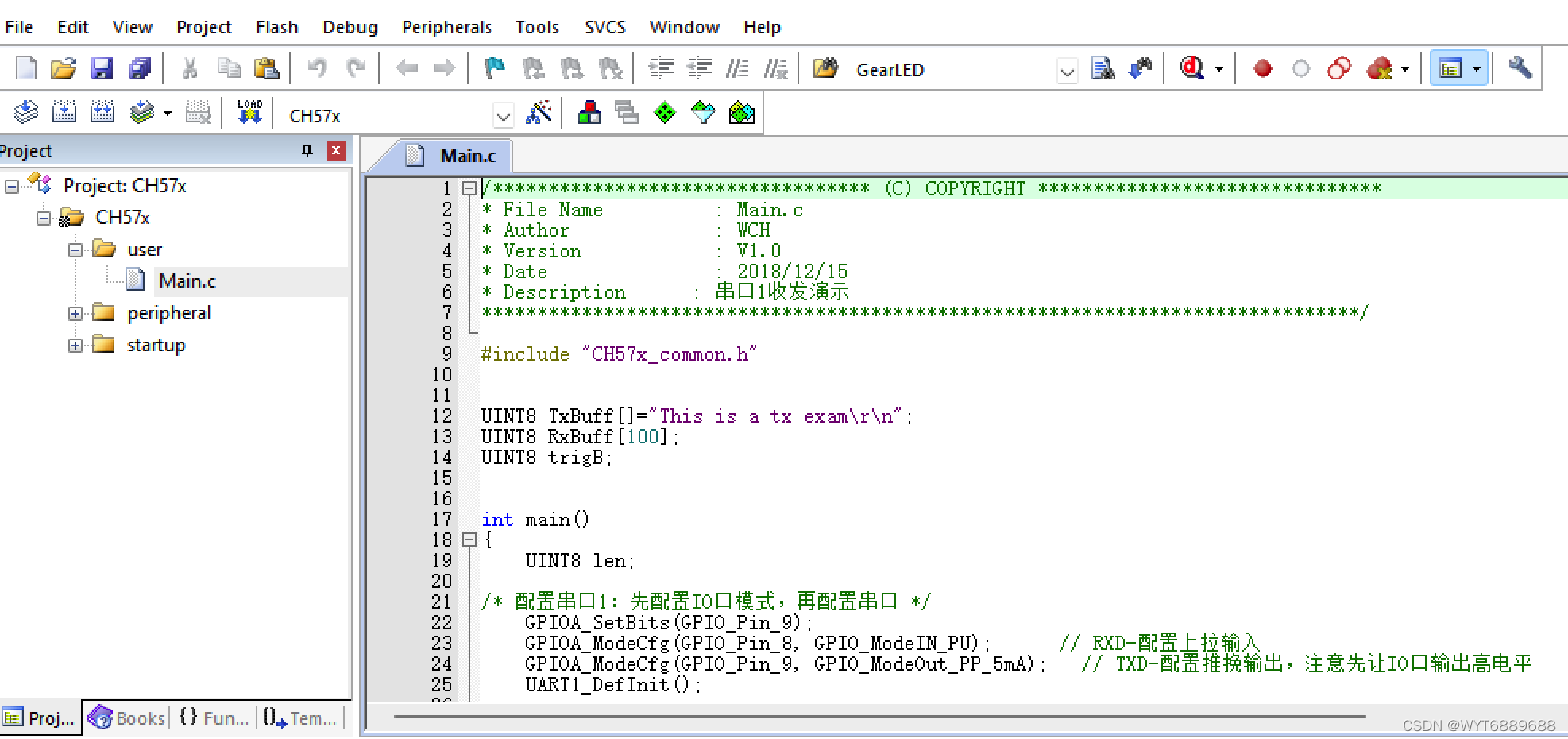Viewport: 1568px width, 739px height.
Task: Manage run-time environment green diamond icon
Action: [x=665, y=113]
